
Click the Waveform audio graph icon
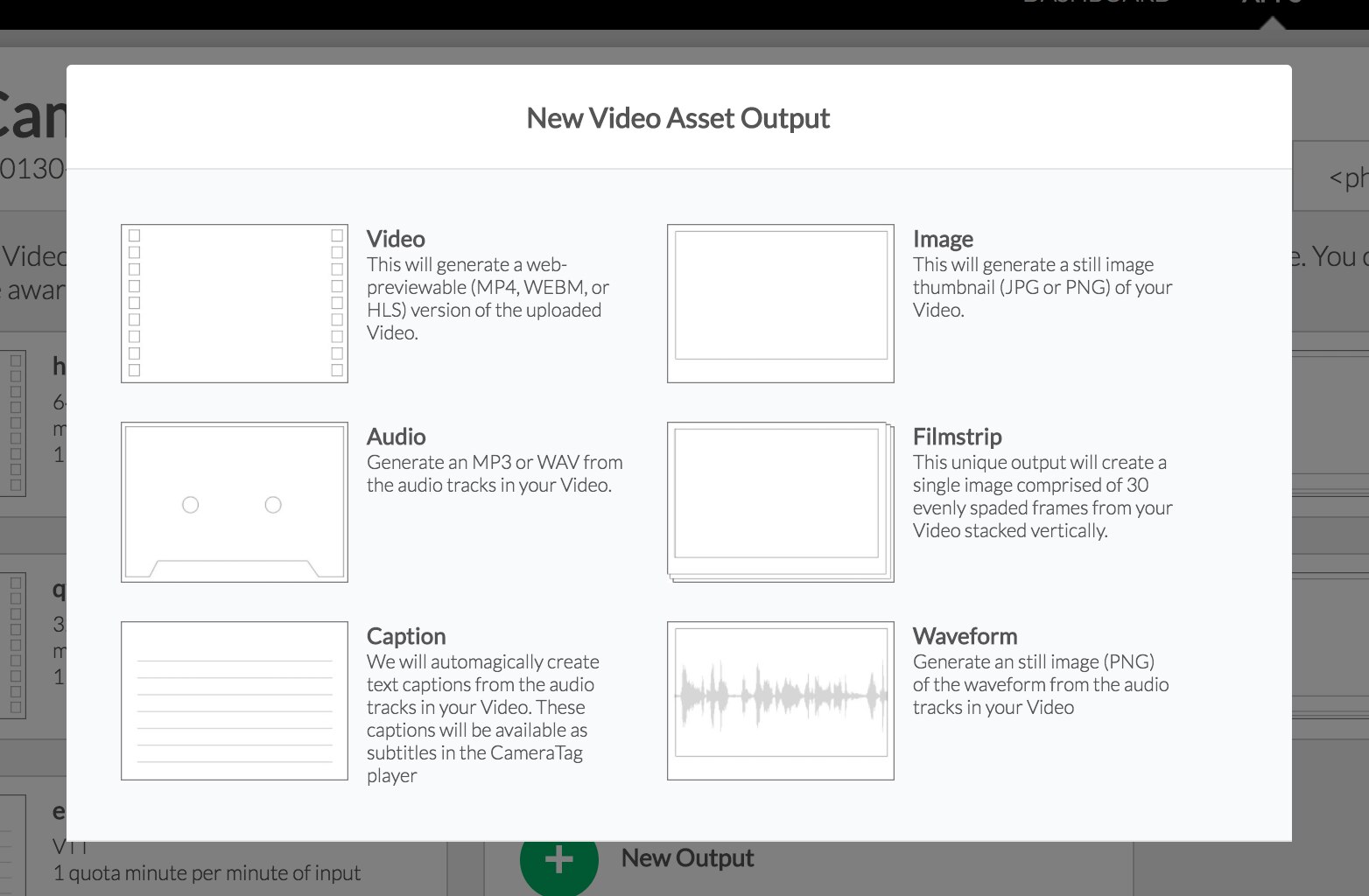tap(780, 701)
